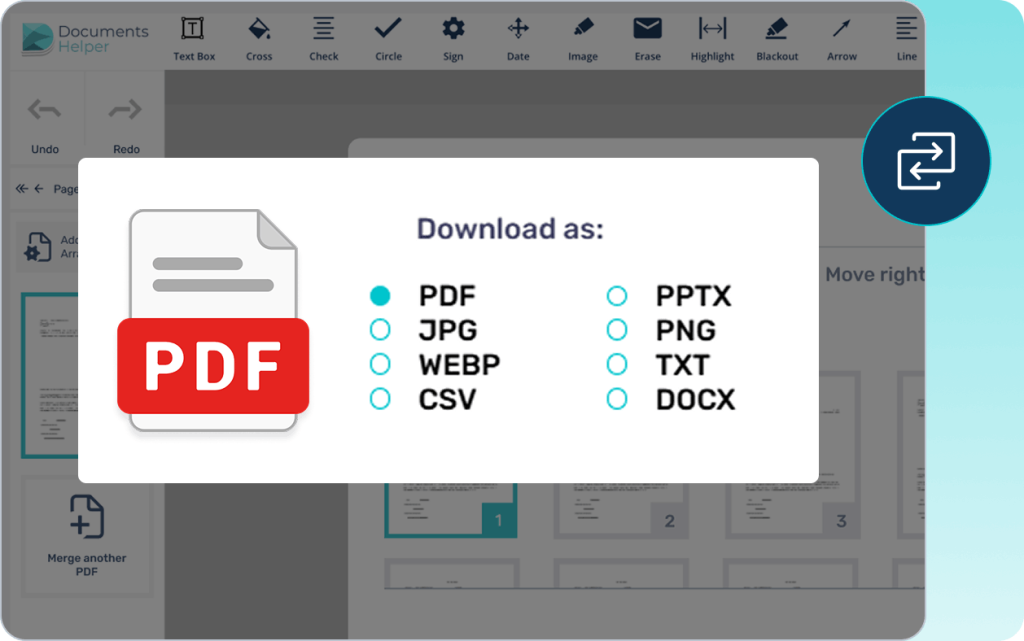Select the Text Box tool
Screen dimensions: 1024x641
click(194, 37)
